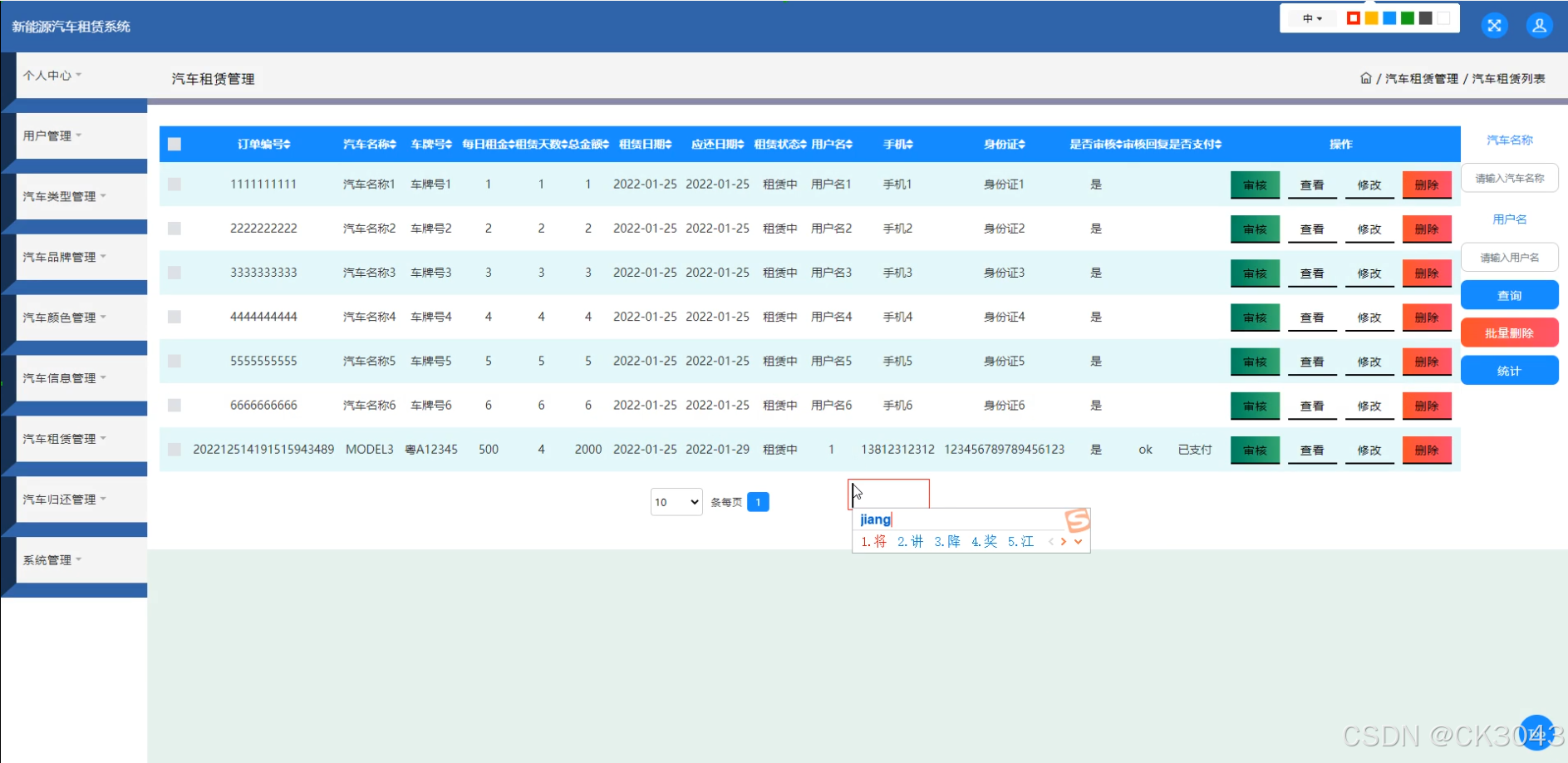This screenshot has height=763, width=1568.
Task: Expand IME candidate list down arrow
Action: (x=1079, y=541)
